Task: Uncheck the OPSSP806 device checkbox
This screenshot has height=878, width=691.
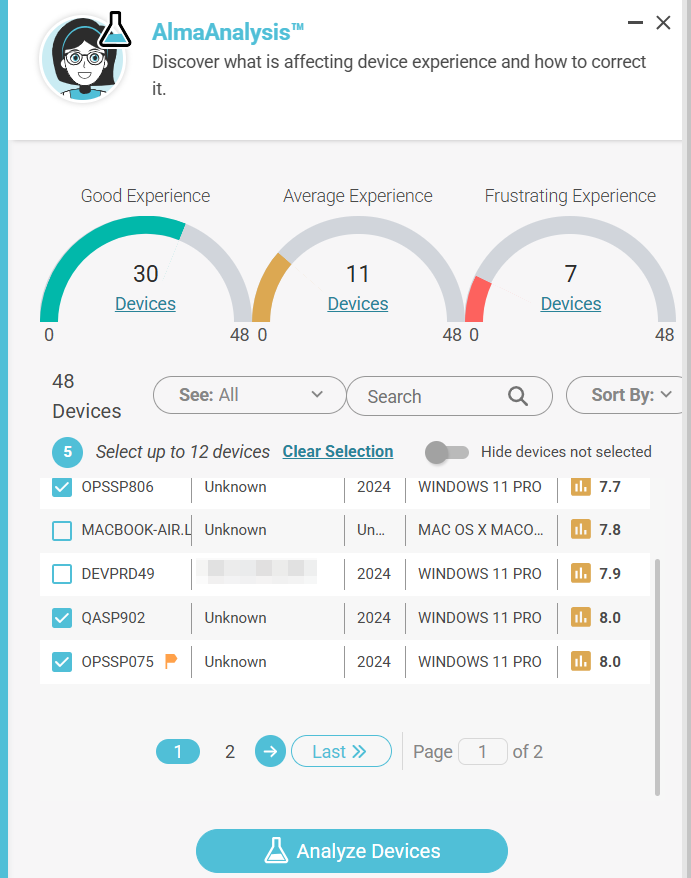Action: 62,487
